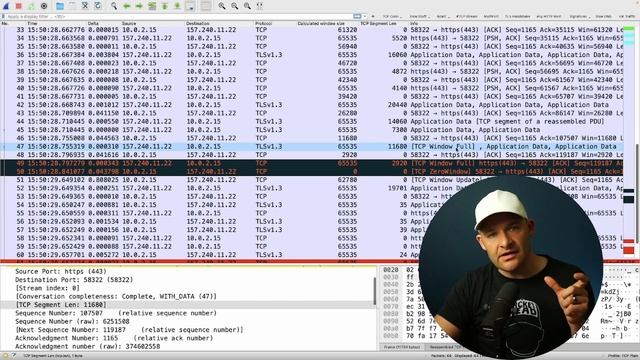Select the highlighted TCP Segment Len: 11680 detail line

[x=187, y=304]
